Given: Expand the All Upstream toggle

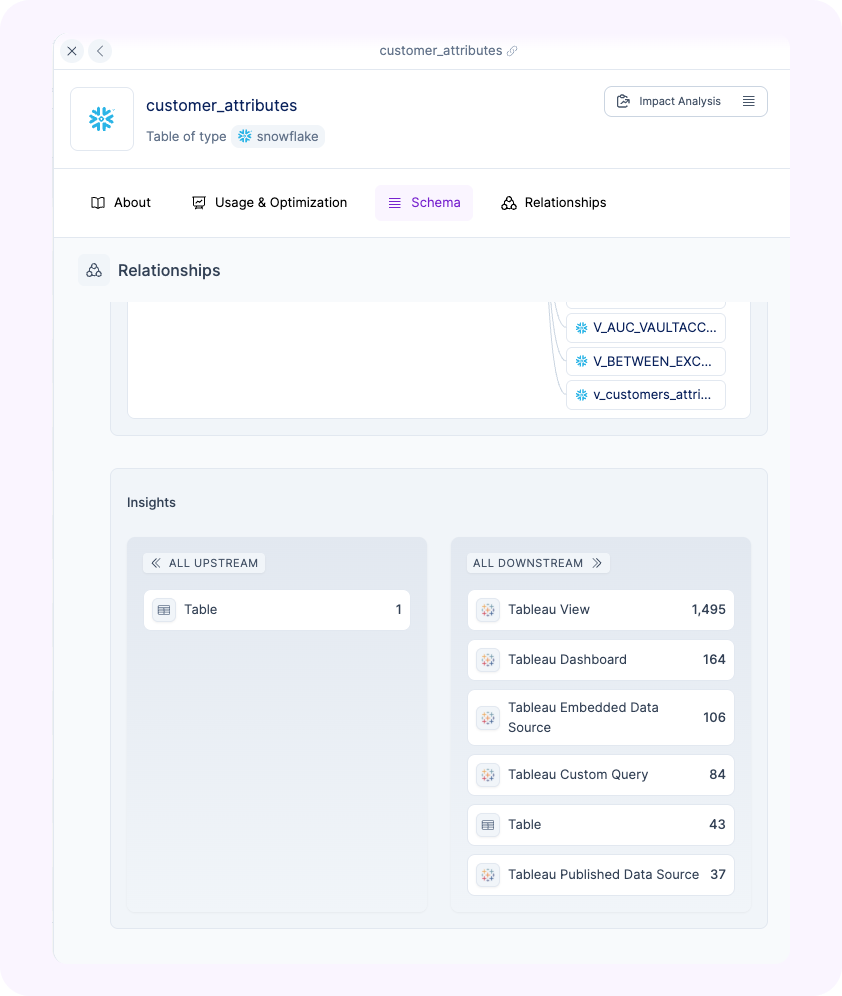Looking at the screenshot, I should (204, 563).
